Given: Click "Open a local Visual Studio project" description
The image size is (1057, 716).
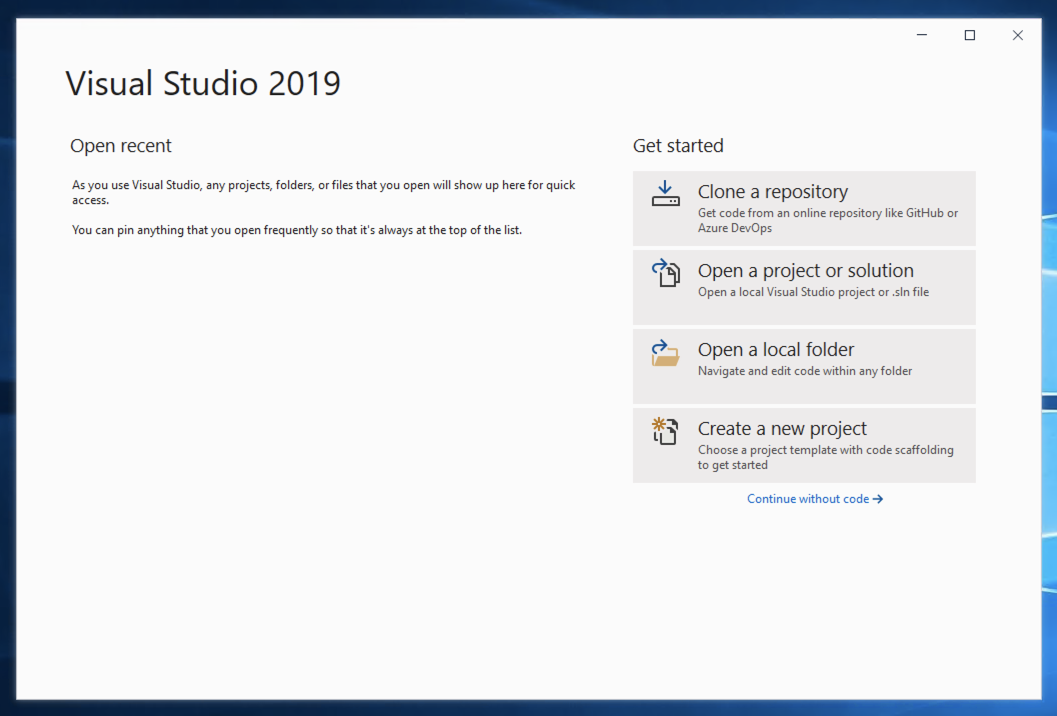Looking at the screenshot, I should coord(813,292).
